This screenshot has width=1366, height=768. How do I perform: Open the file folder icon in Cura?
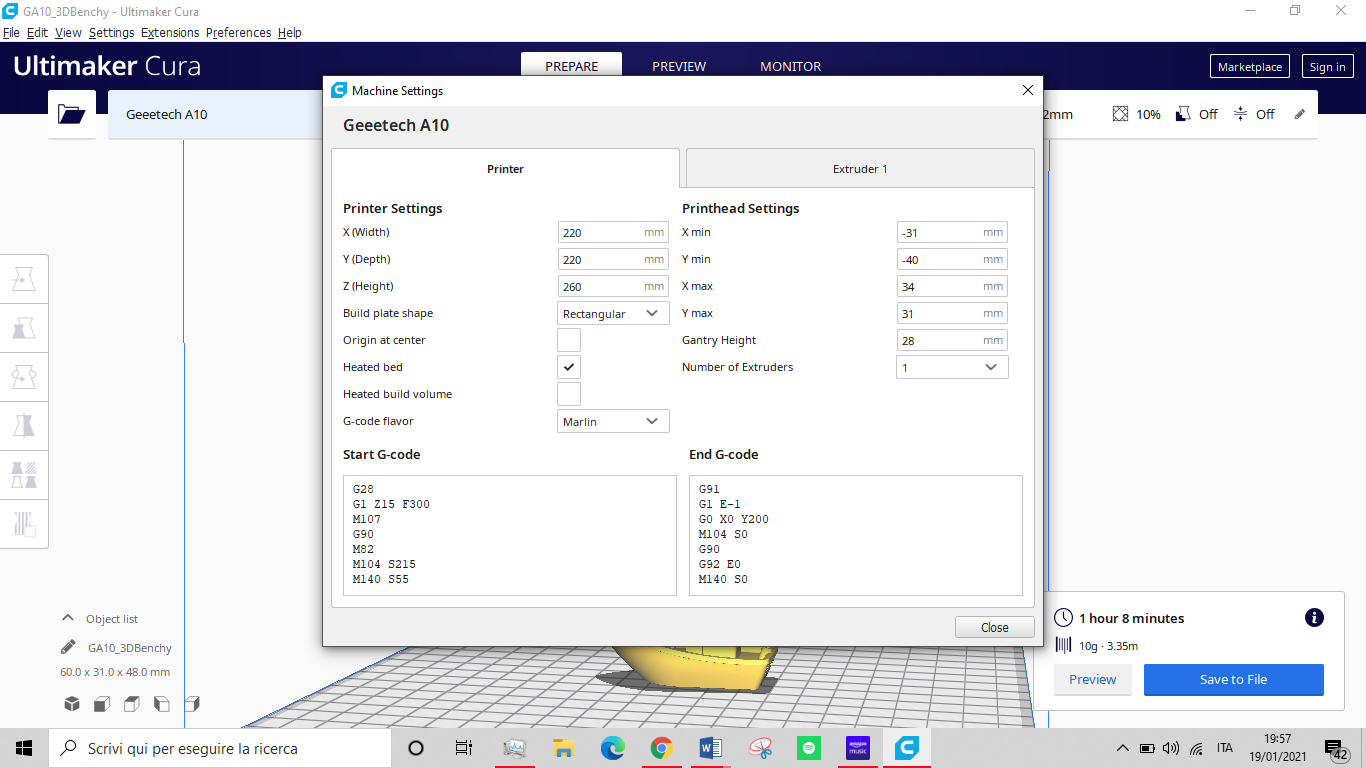(x=72, y=114)
